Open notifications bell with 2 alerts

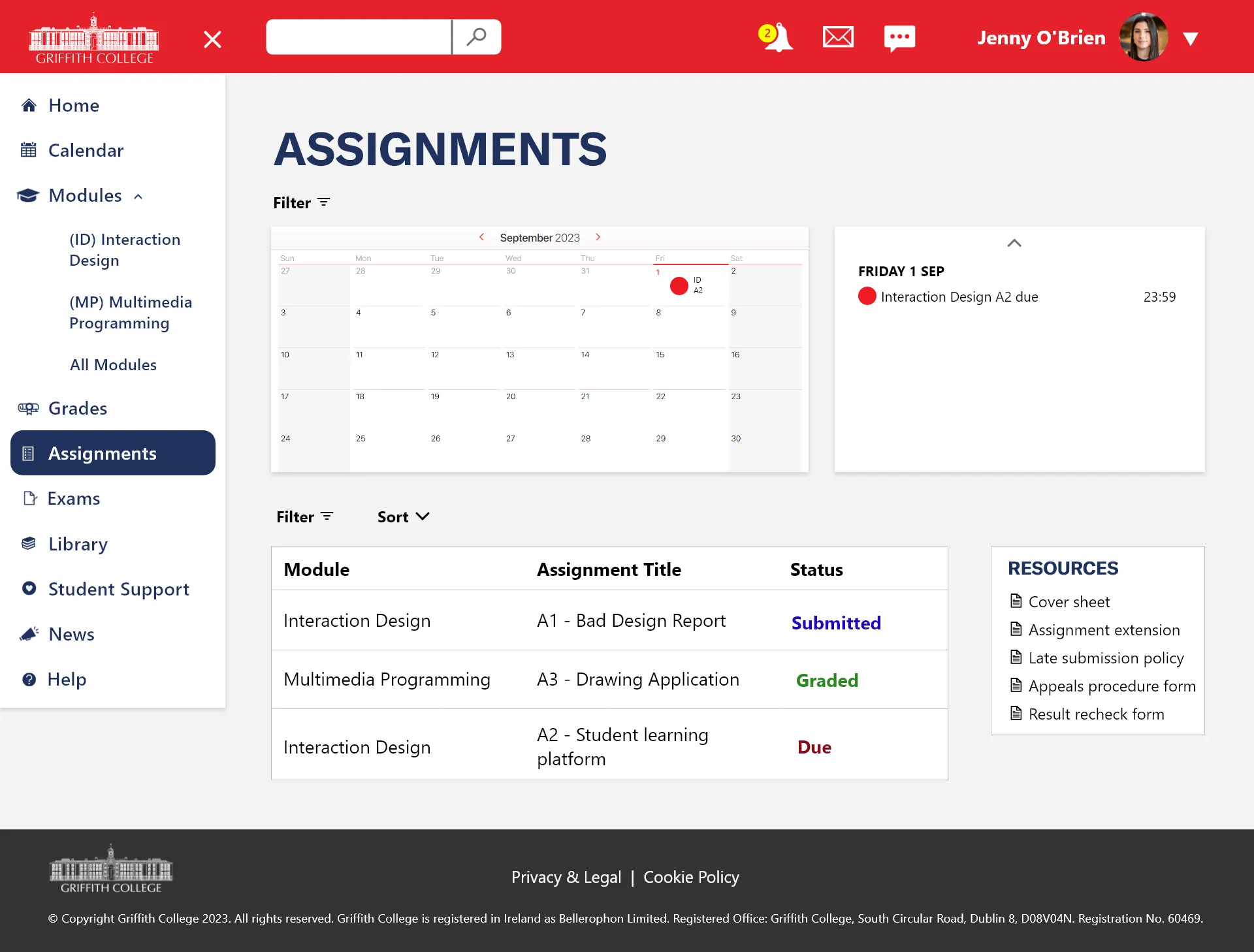click(x=777, y=37)
